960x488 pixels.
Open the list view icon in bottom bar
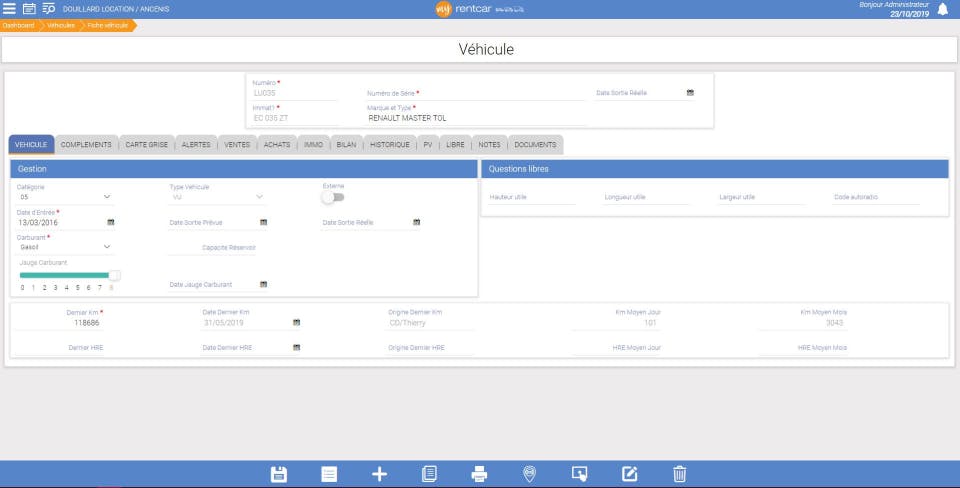(x=329, y=474)
